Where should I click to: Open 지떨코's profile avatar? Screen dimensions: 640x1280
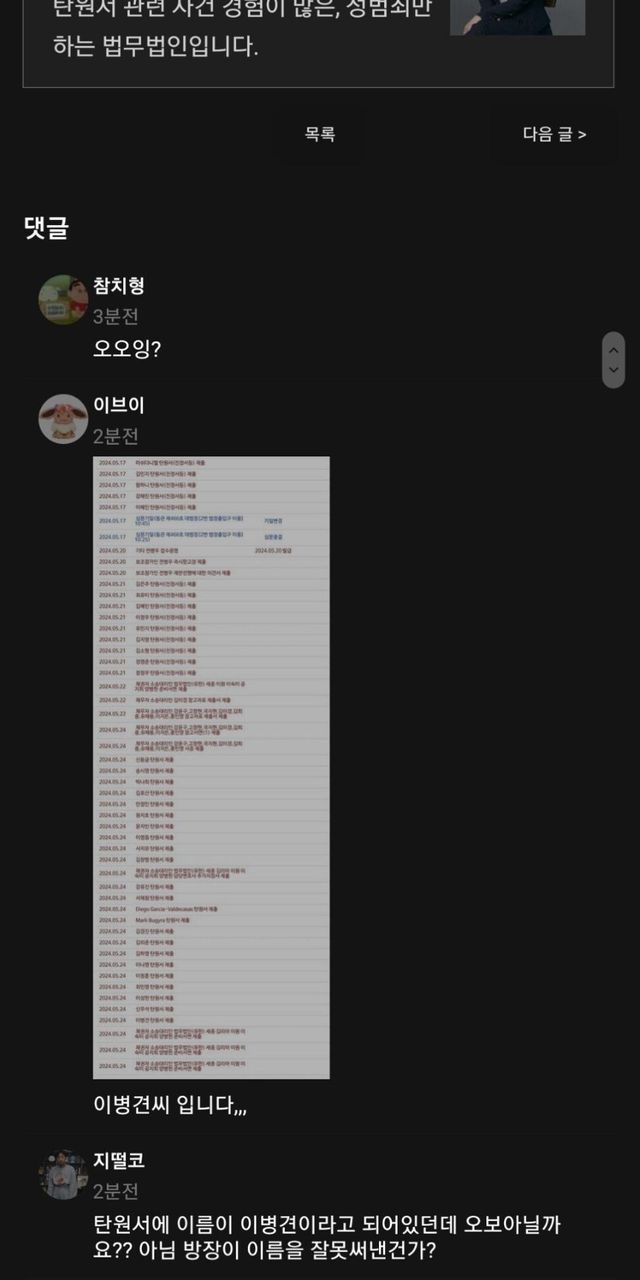[63, 1174]
